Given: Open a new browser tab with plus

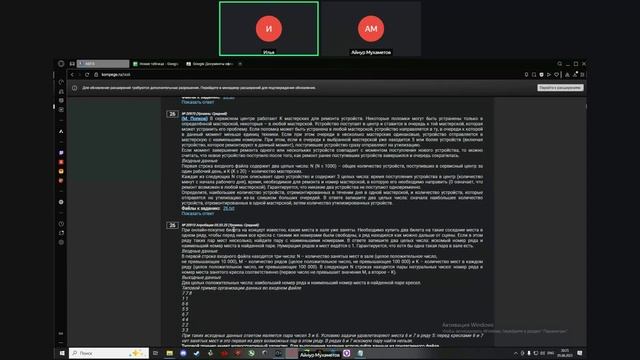Looking at the screenshot, I should click(x=240, y=64).
